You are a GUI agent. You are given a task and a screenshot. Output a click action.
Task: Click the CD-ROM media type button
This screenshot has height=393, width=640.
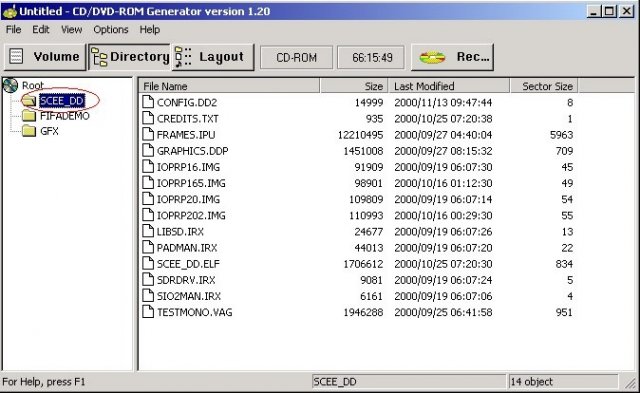296,58
